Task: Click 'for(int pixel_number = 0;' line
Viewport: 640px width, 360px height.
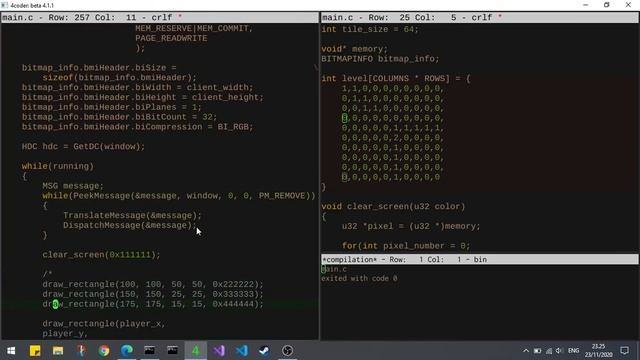Action: (x=406, y=246)
